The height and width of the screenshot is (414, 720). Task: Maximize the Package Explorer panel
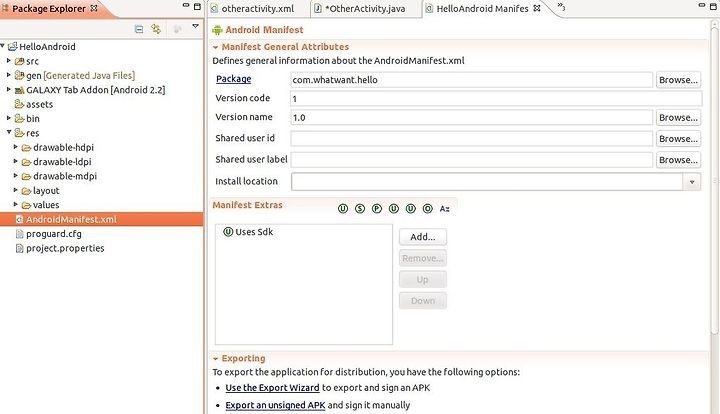pos(197,6)
